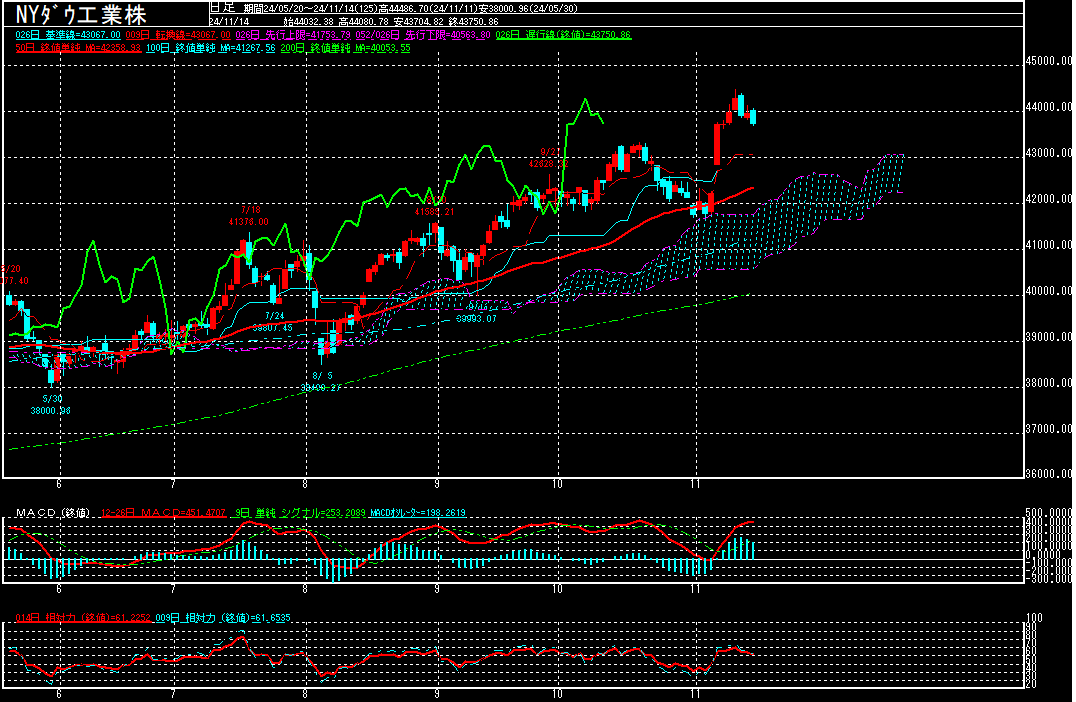This screenshot has height=702, width=1076.
Task: Click the 高44080.78 daily high value
Action: [363, 22]
